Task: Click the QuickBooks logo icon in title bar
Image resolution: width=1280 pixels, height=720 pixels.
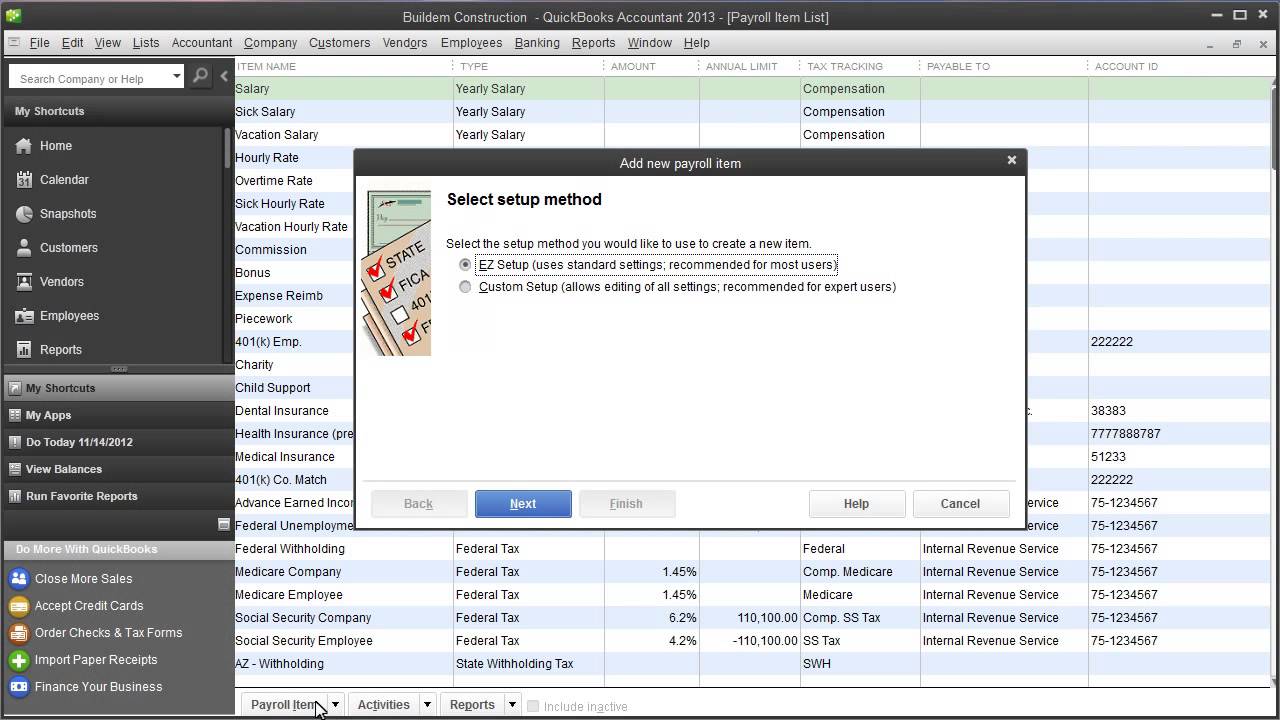Action: tap(13, 16)
